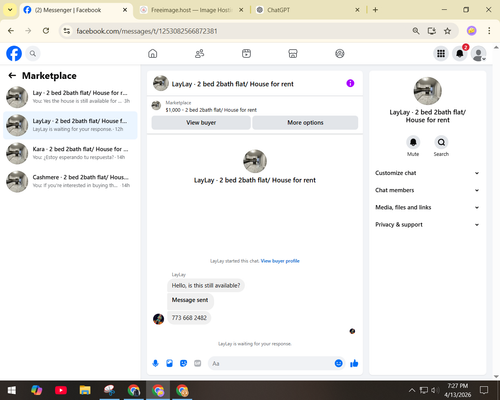The image size is (500, 400).
Task: Show hidden system tray icons
Action: pyautogui.click(x=412, y=390)
